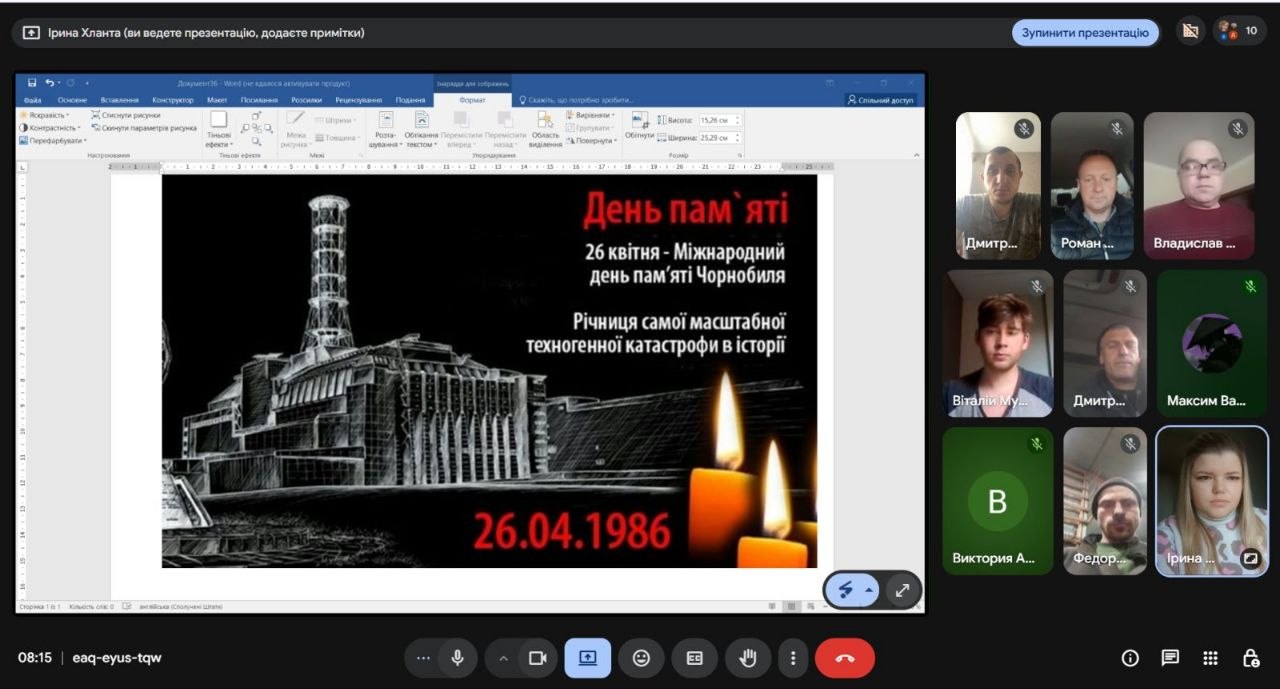
Task: Open audio settings three-dots next to microphone
Action: [x=423, y=658]
